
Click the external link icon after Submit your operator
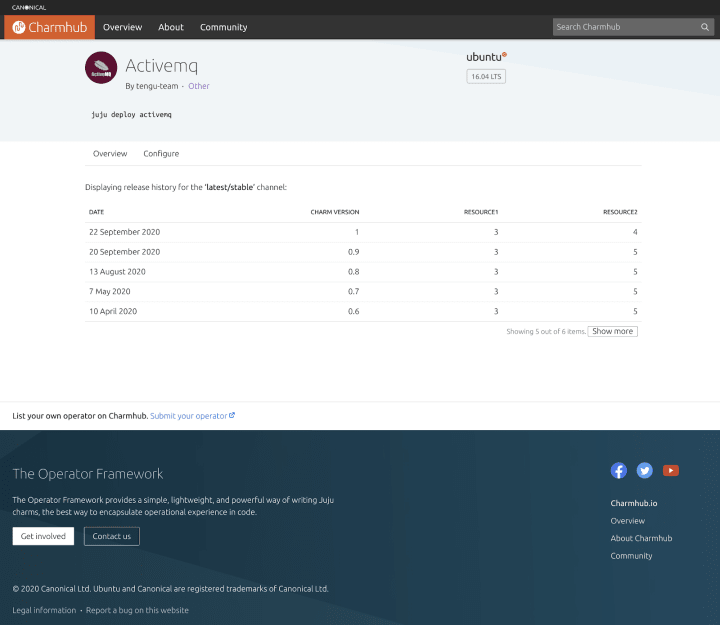(x=232, y=415)
